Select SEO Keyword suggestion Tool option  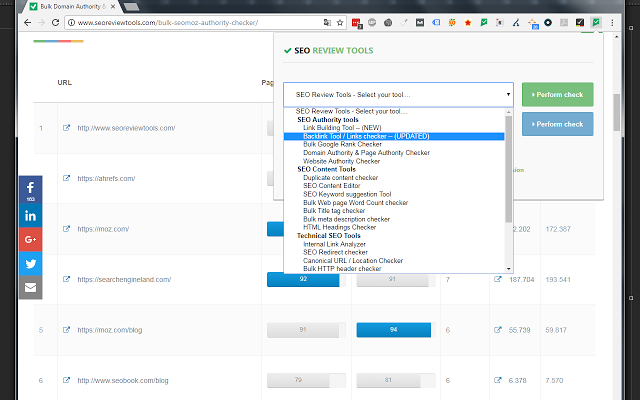point(394,194)
